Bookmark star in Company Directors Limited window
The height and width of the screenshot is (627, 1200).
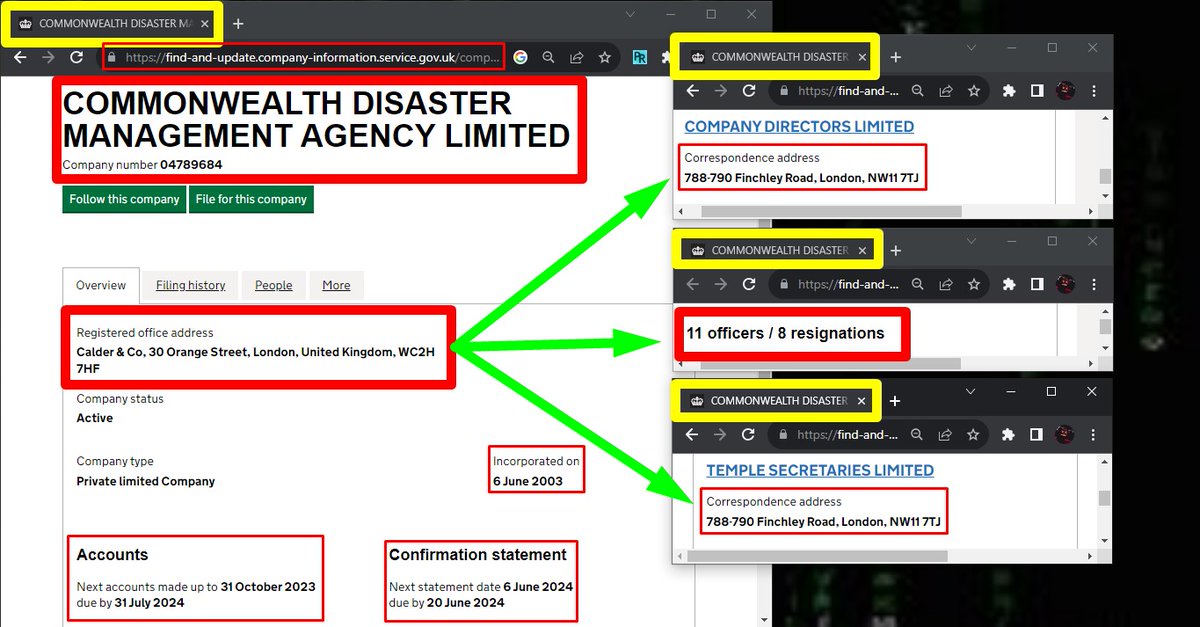pyautogui.click(x=973, y=91)
